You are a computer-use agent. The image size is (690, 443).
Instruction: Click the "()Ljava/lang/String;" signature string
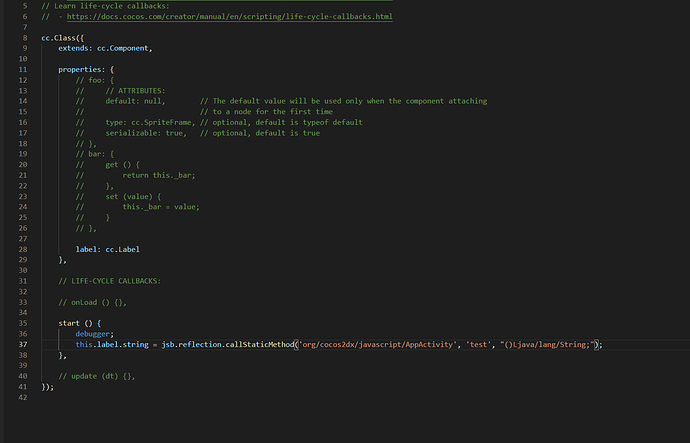coord(547,344)
